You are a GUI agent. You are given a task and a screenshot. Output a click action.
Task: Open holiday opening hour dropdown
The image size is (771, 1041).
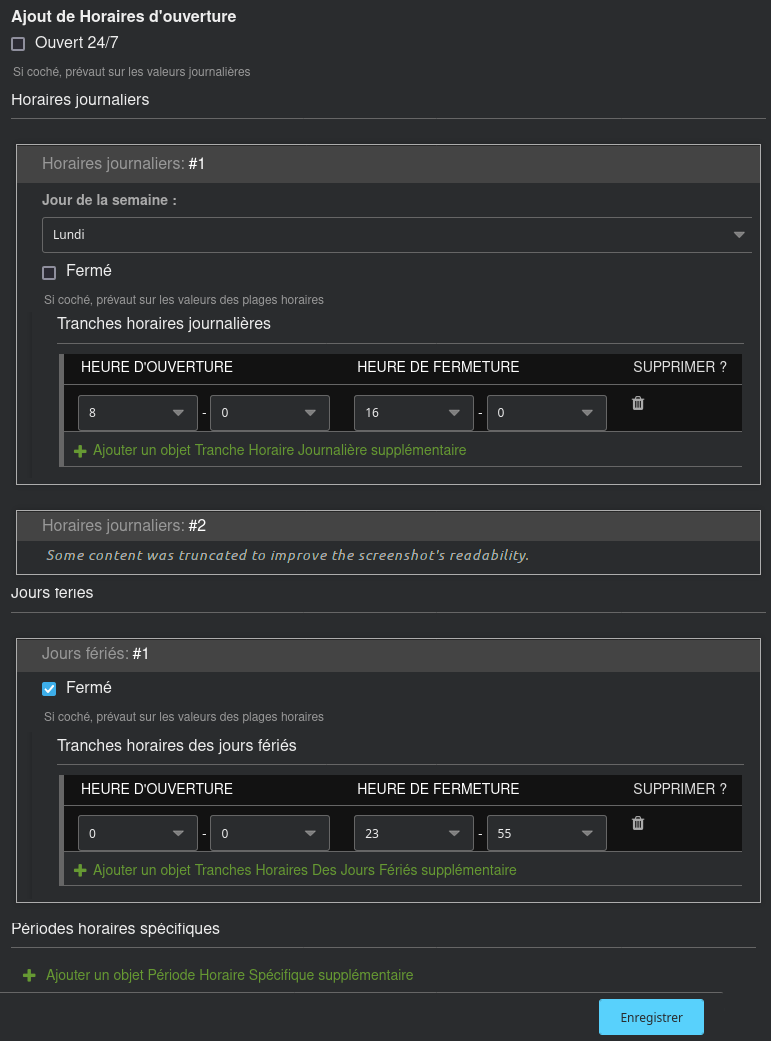coord(137,833)
